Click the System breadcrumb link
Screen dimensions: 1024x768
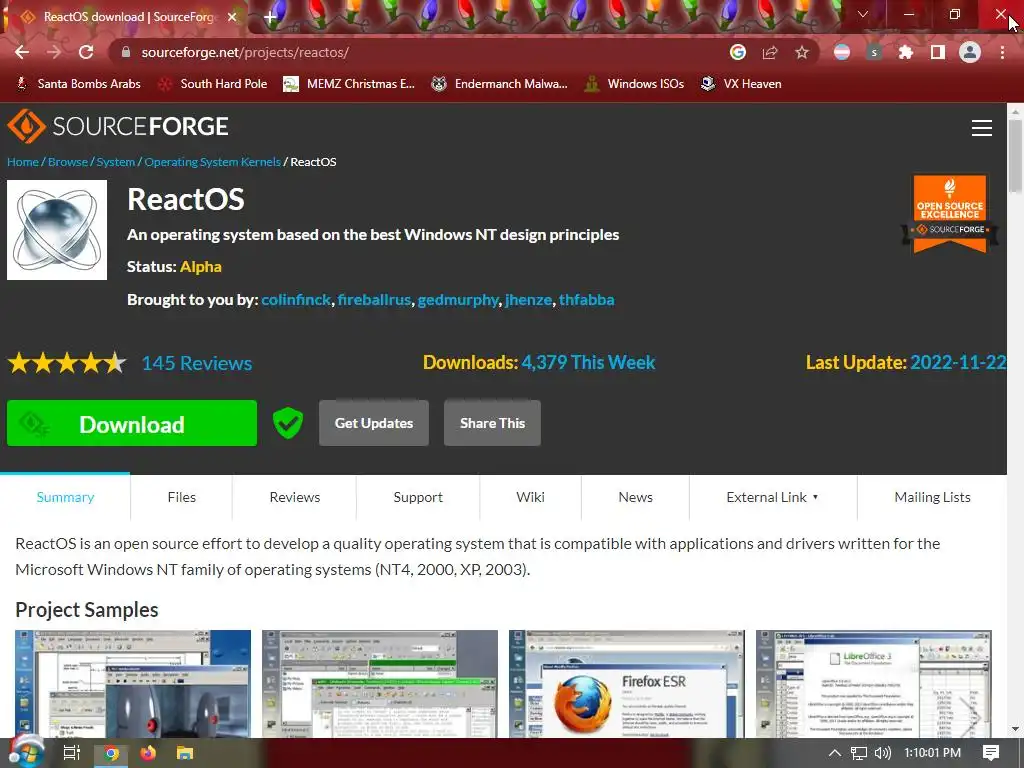116,162
